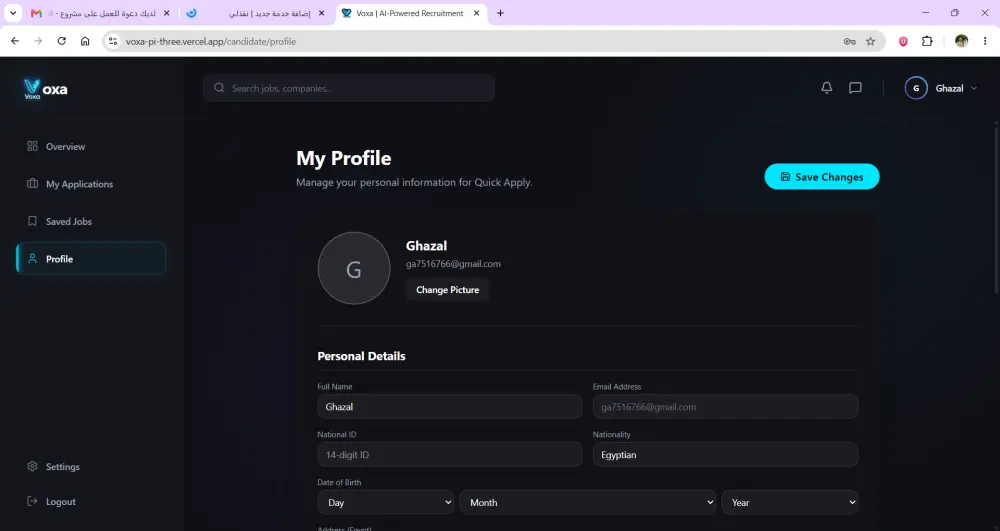
Task: Open Settings from sidebar
Action: [91, 466]
